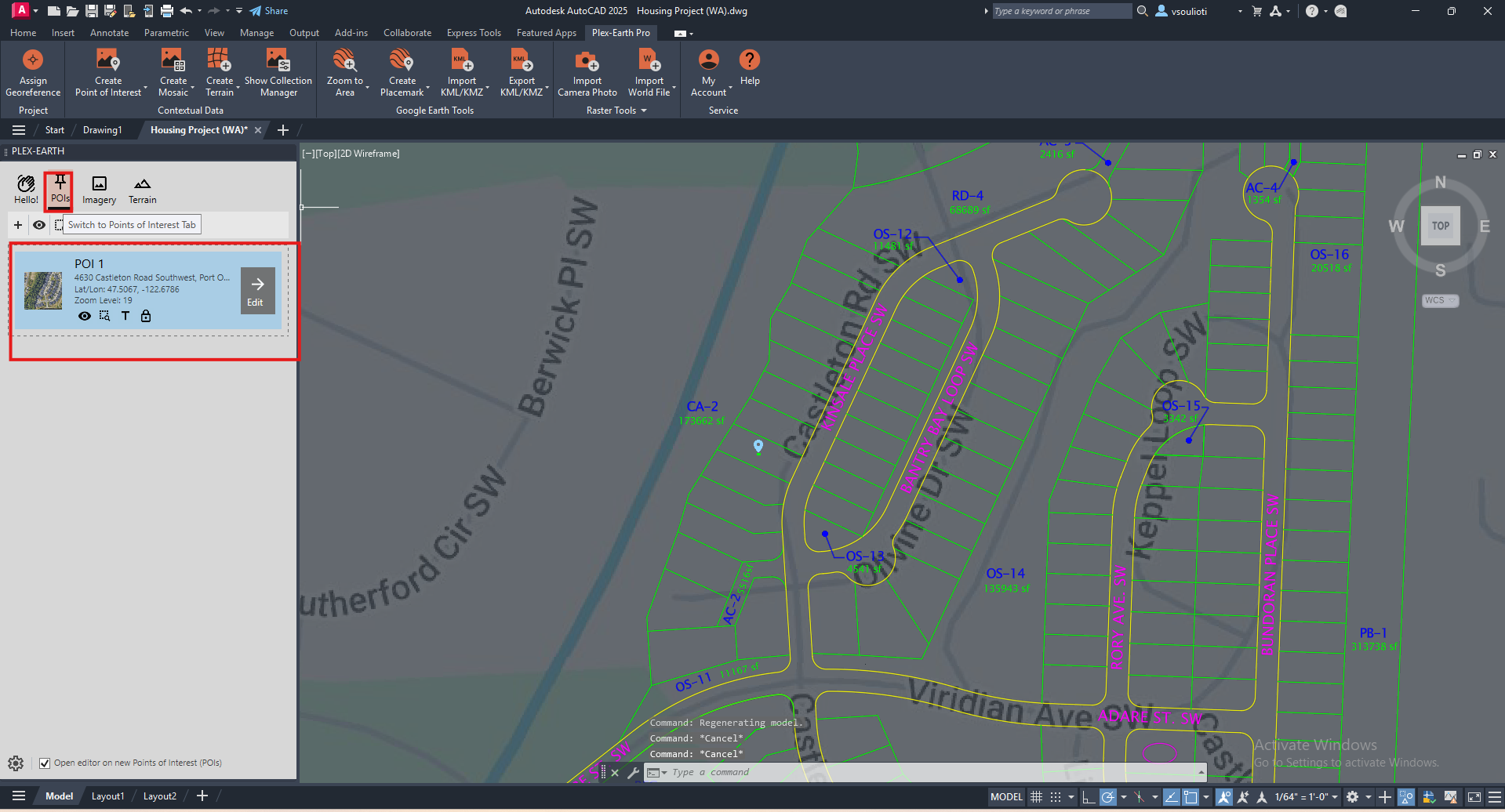Click Save icon in quick access toolbar

[x=91, y=11]
